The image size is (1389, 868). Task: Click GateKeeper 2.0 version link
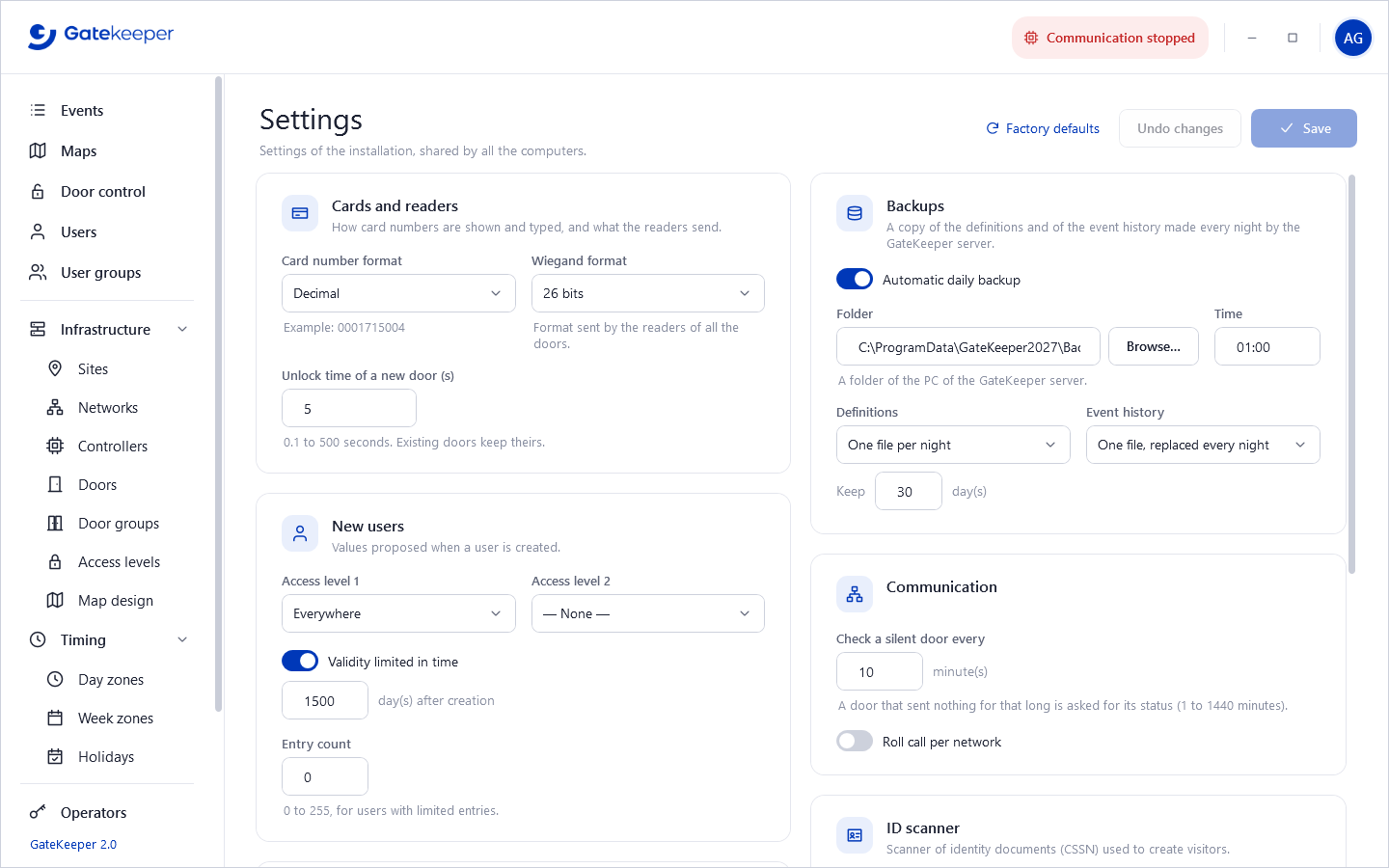click(x=73, y=844)
